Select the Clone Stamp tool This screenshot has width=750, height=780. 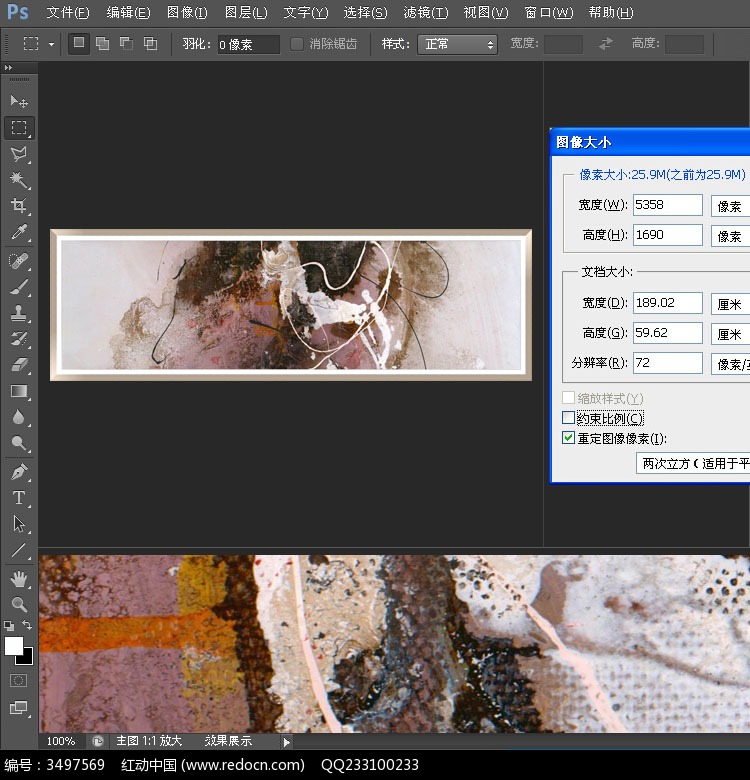(19, 313)
